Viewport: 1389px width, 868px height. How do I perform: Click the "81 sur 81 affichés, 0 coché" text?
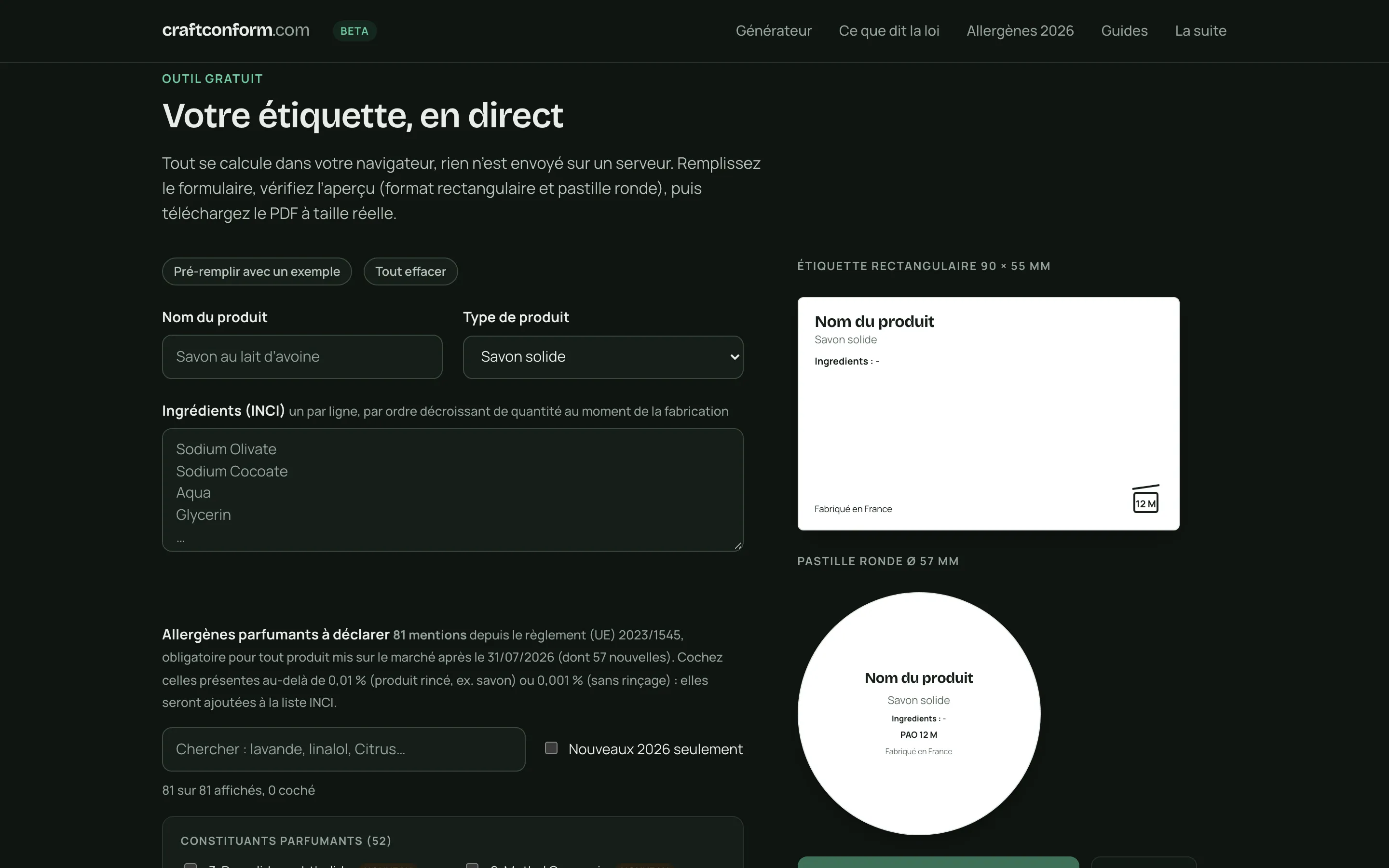coord(238,790)
